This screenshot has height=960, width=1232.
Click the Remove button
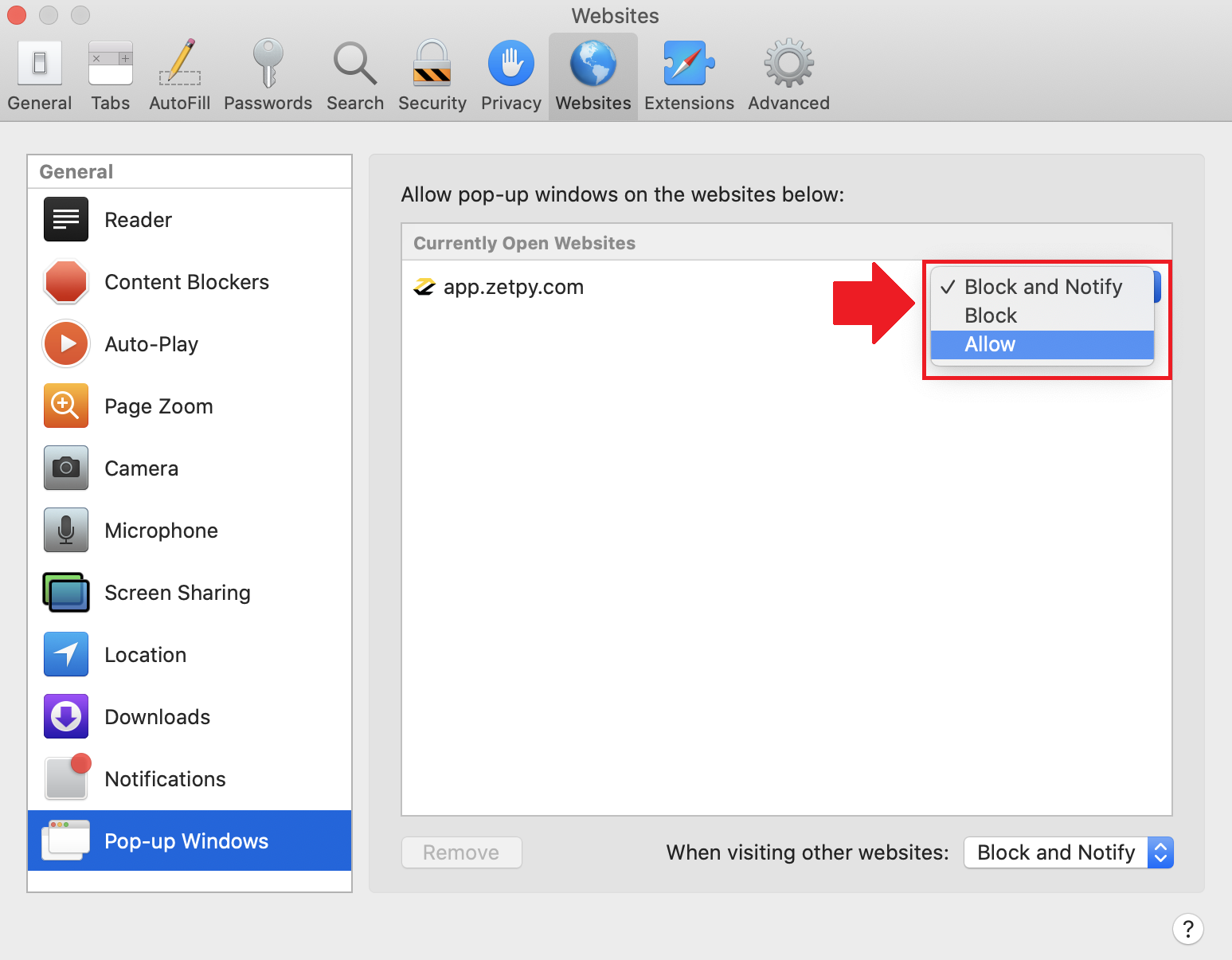(462, 852)
